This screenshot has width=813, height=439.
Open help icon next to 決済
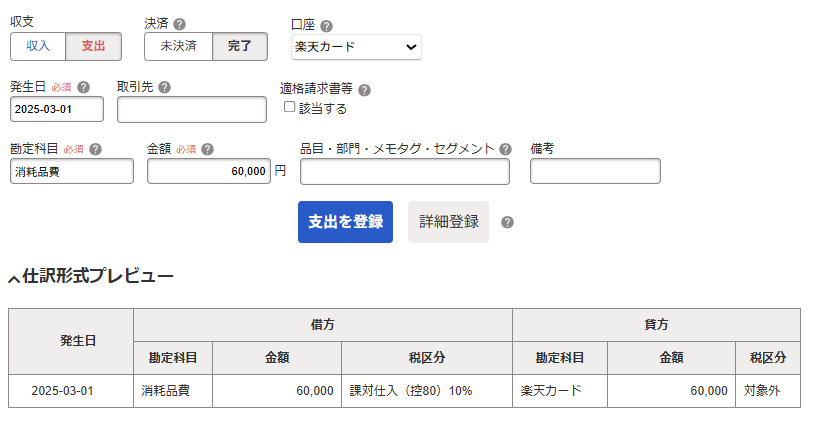click(x=179, y=24)
